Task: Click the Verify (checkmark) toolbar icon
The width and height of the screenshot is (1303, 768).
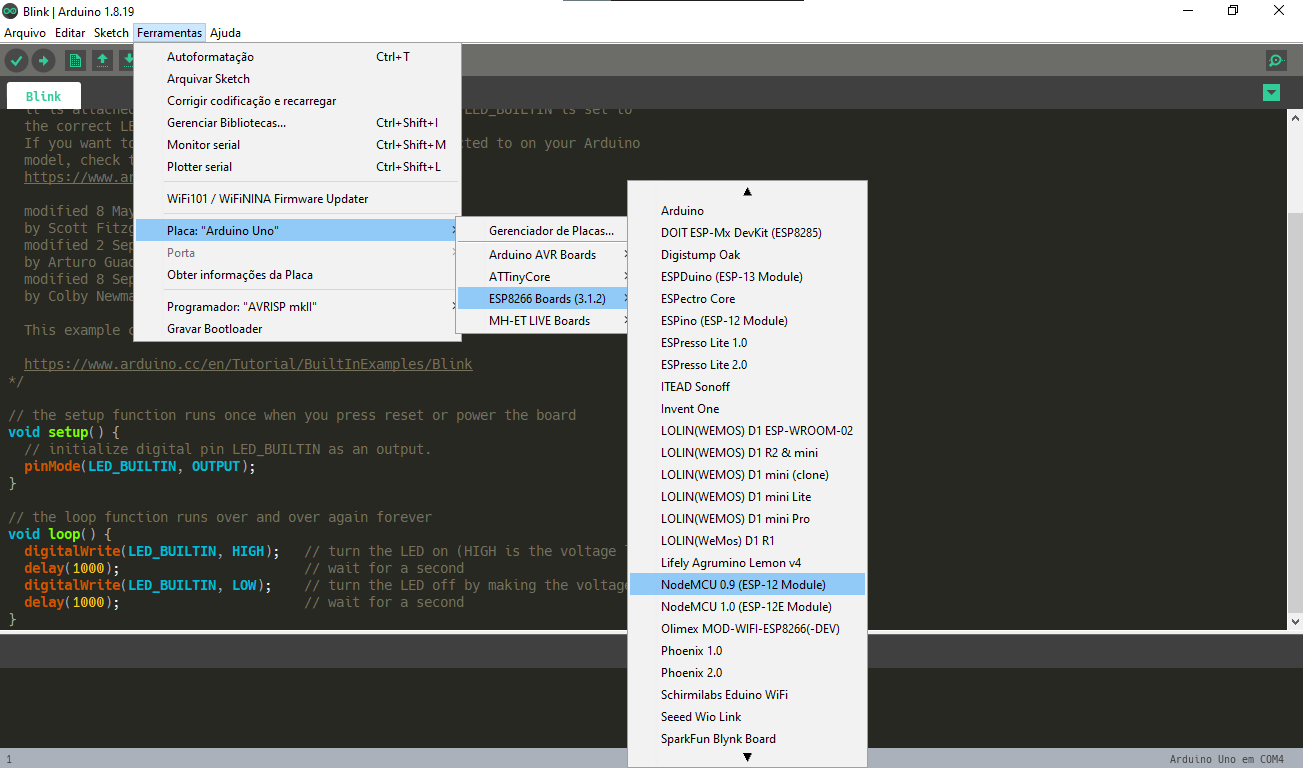Action: pos(16,61)
